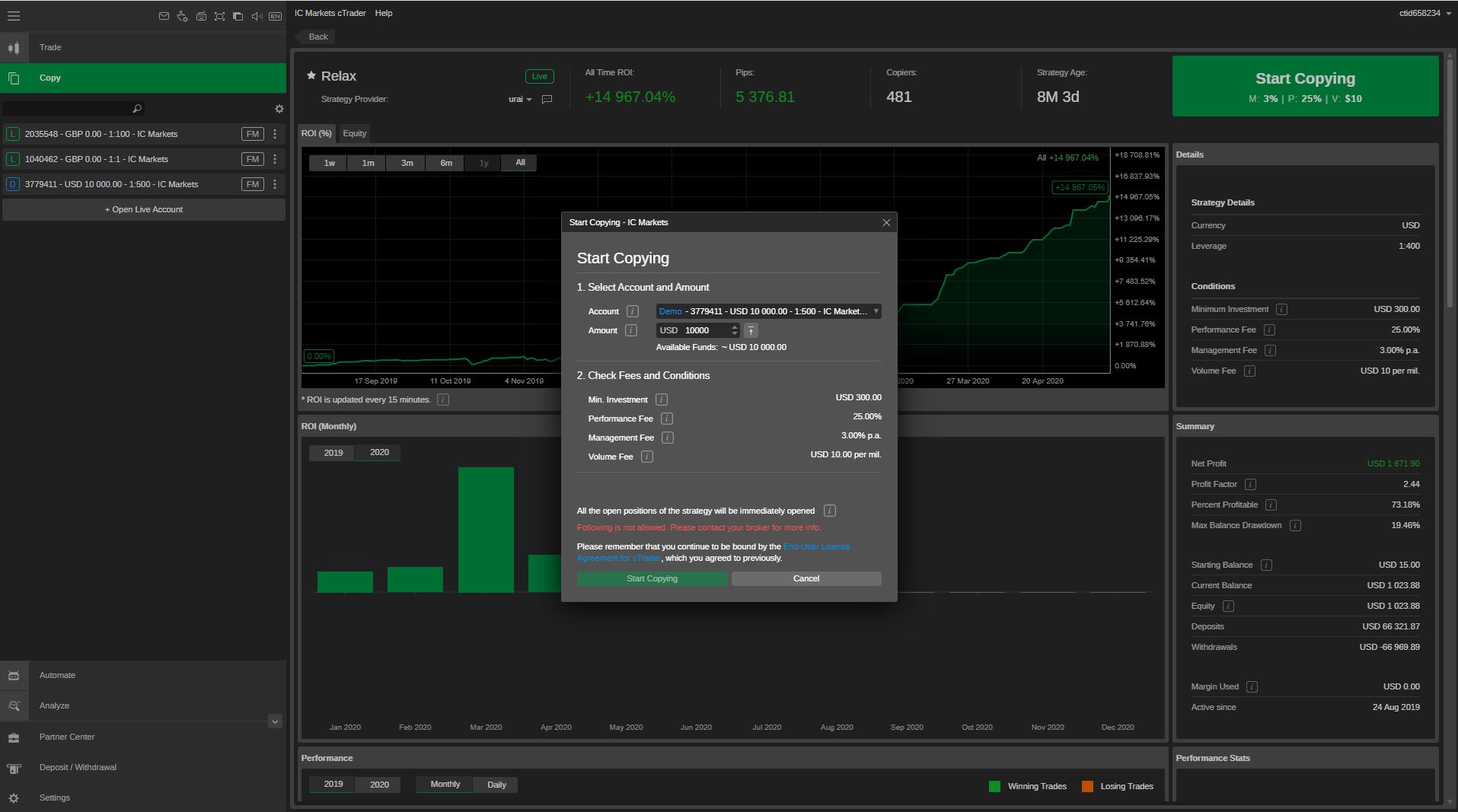Open the ctid658234 user dropdown

tap(1425, 13)
